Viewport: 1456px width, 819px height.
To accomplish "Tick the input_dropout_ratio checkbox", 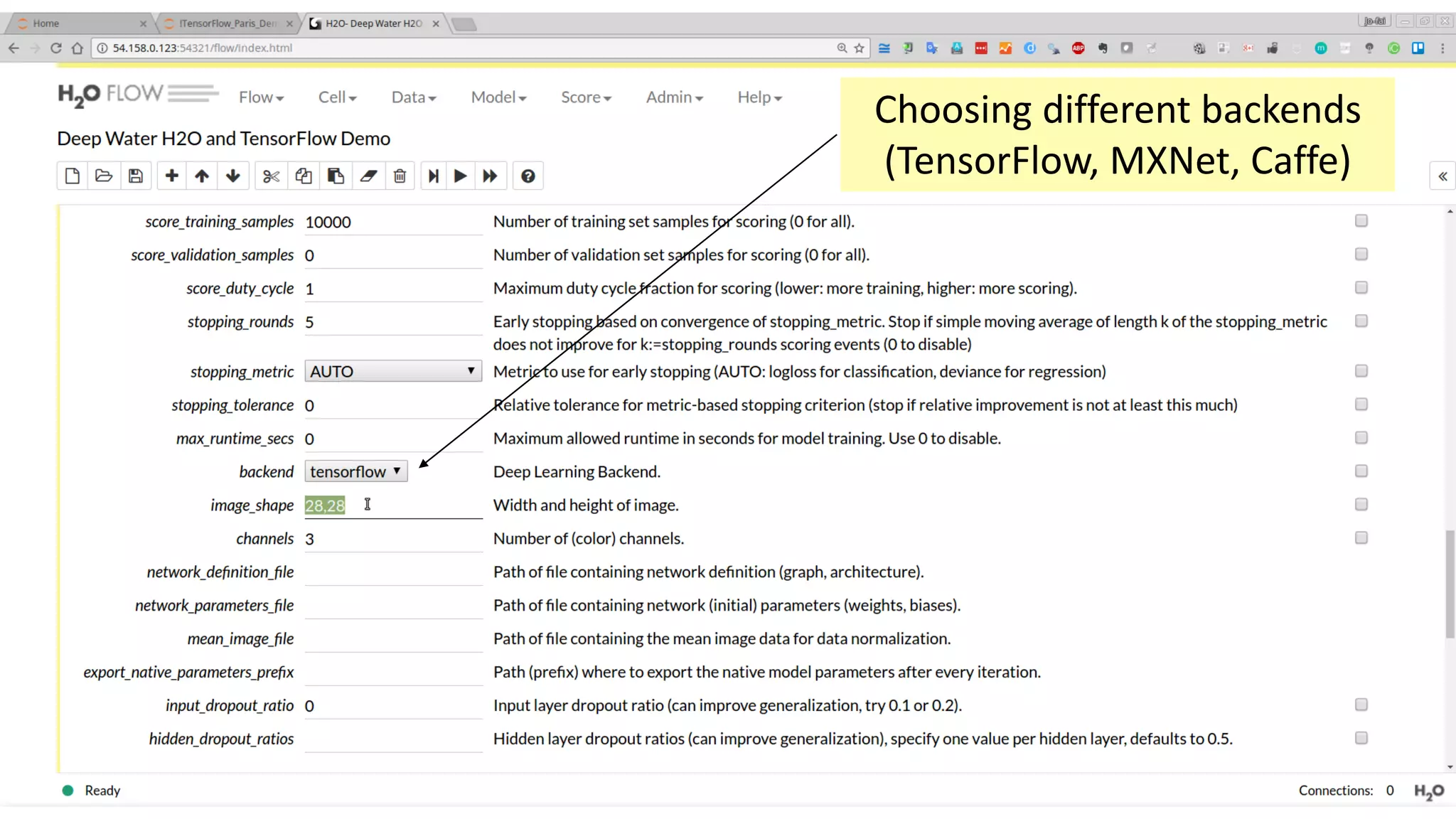I will pos(1361,705).
